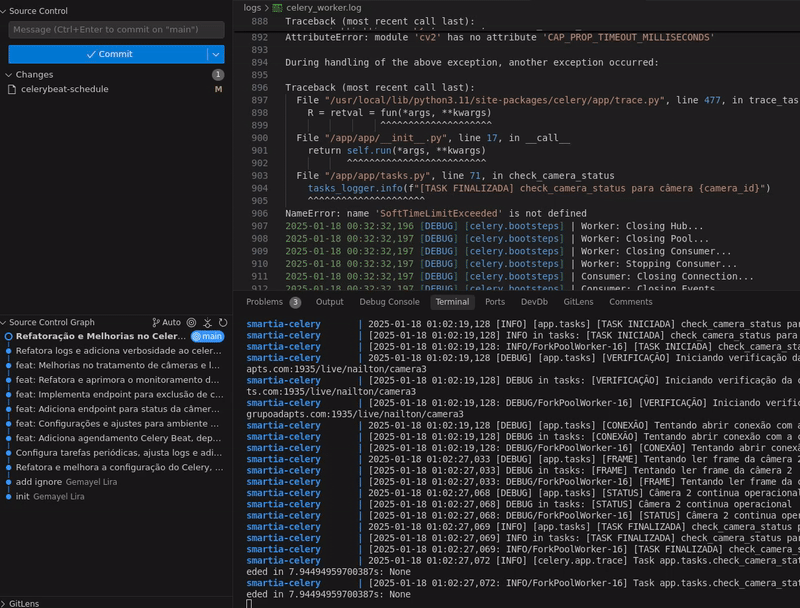
Task: Click the blue Commit button
Action: click(x=108, y=54)
